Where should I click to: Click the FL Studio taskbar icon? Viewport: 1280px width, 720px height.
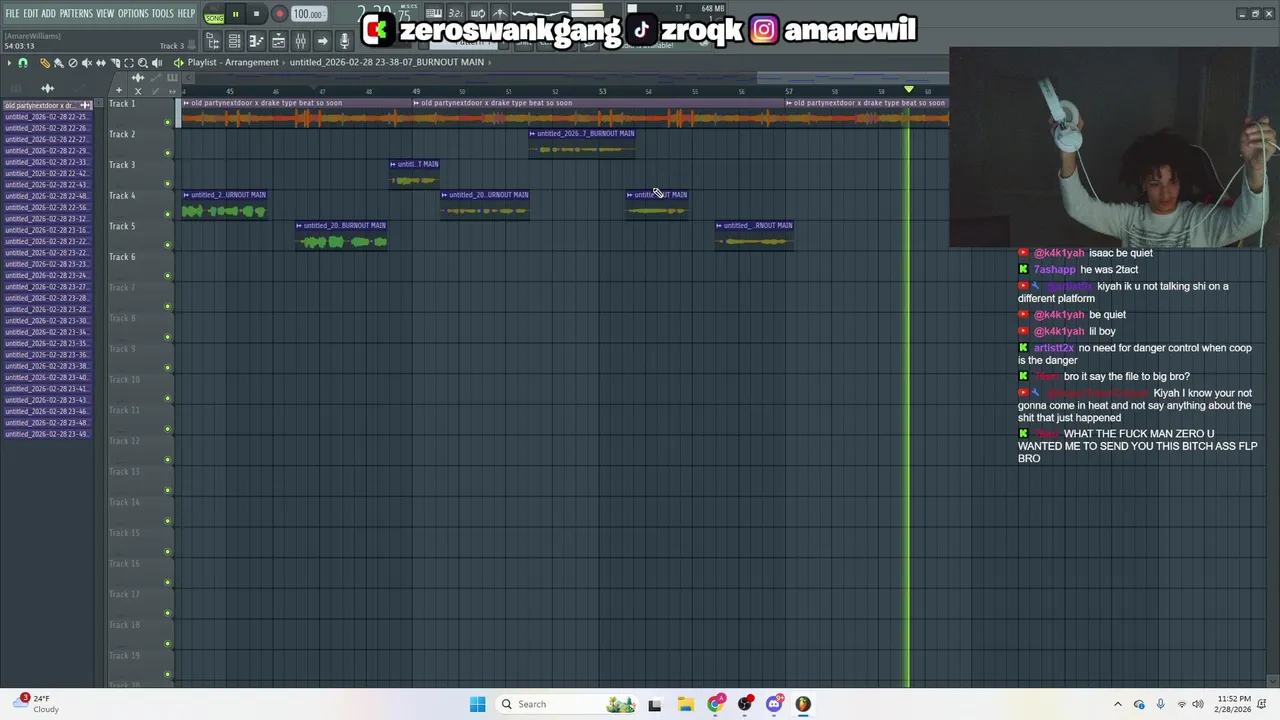803,704
